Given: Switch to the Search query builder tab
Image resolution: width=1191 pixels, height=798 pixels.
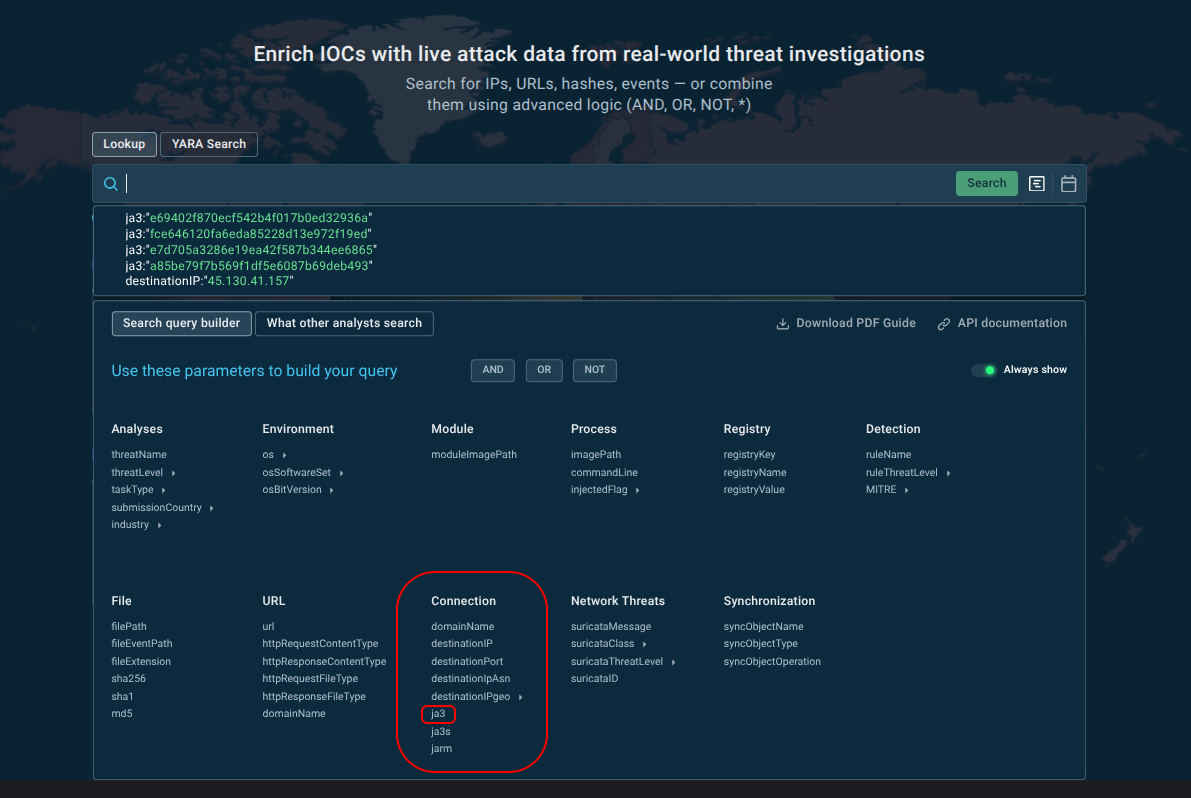Looking at the screenshot, I should (x=181, y=323).
